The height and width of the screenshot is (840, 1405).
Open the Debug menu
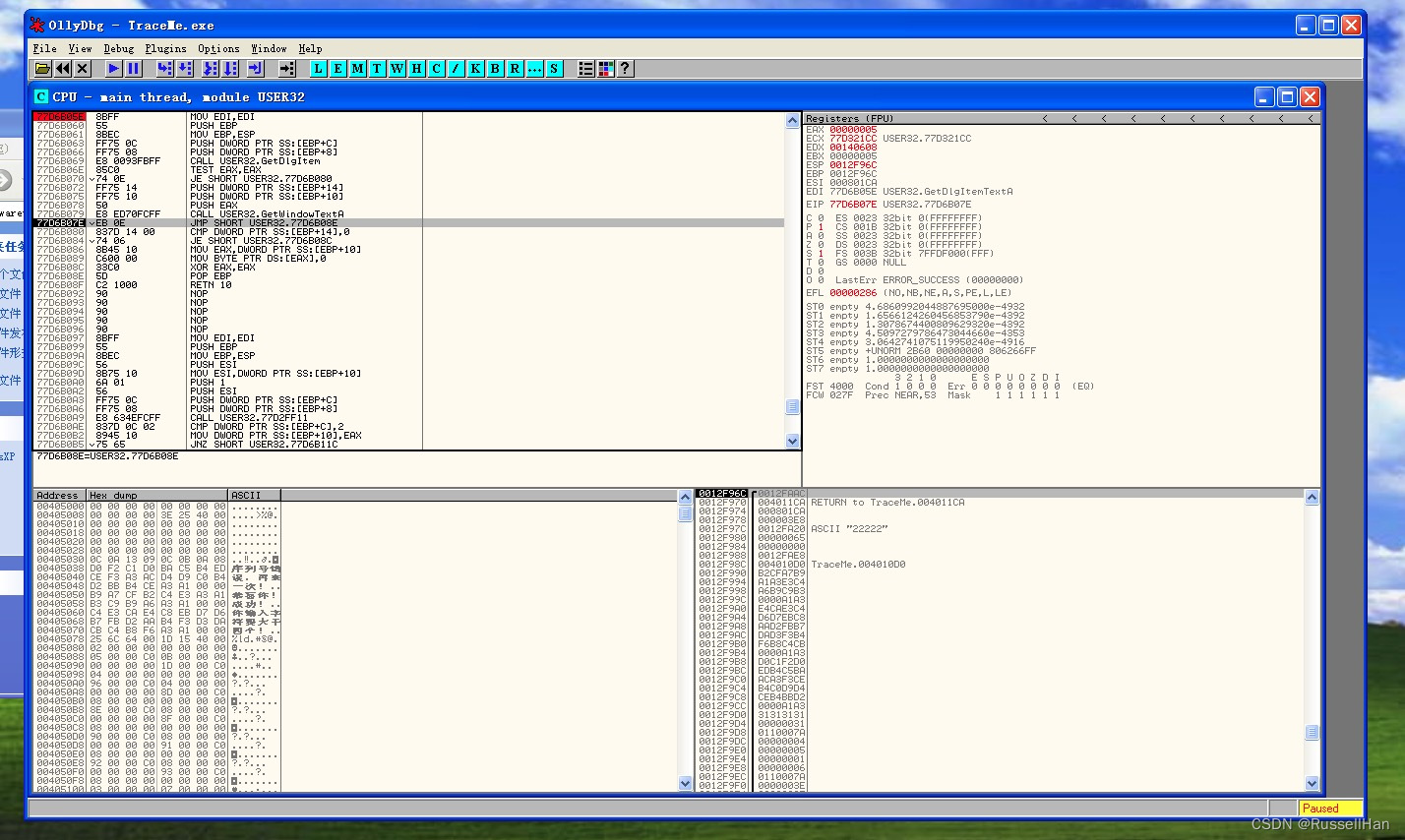(x=118, y=48)
